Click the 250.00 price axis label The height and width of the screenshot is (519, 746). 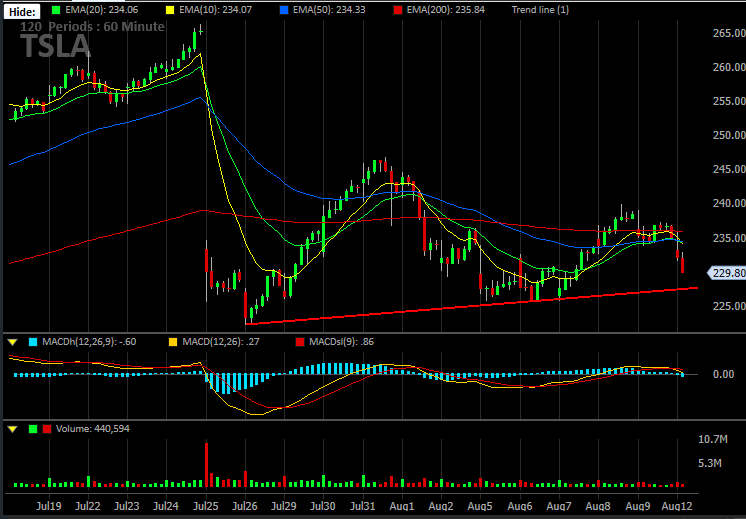coord(728,135)
